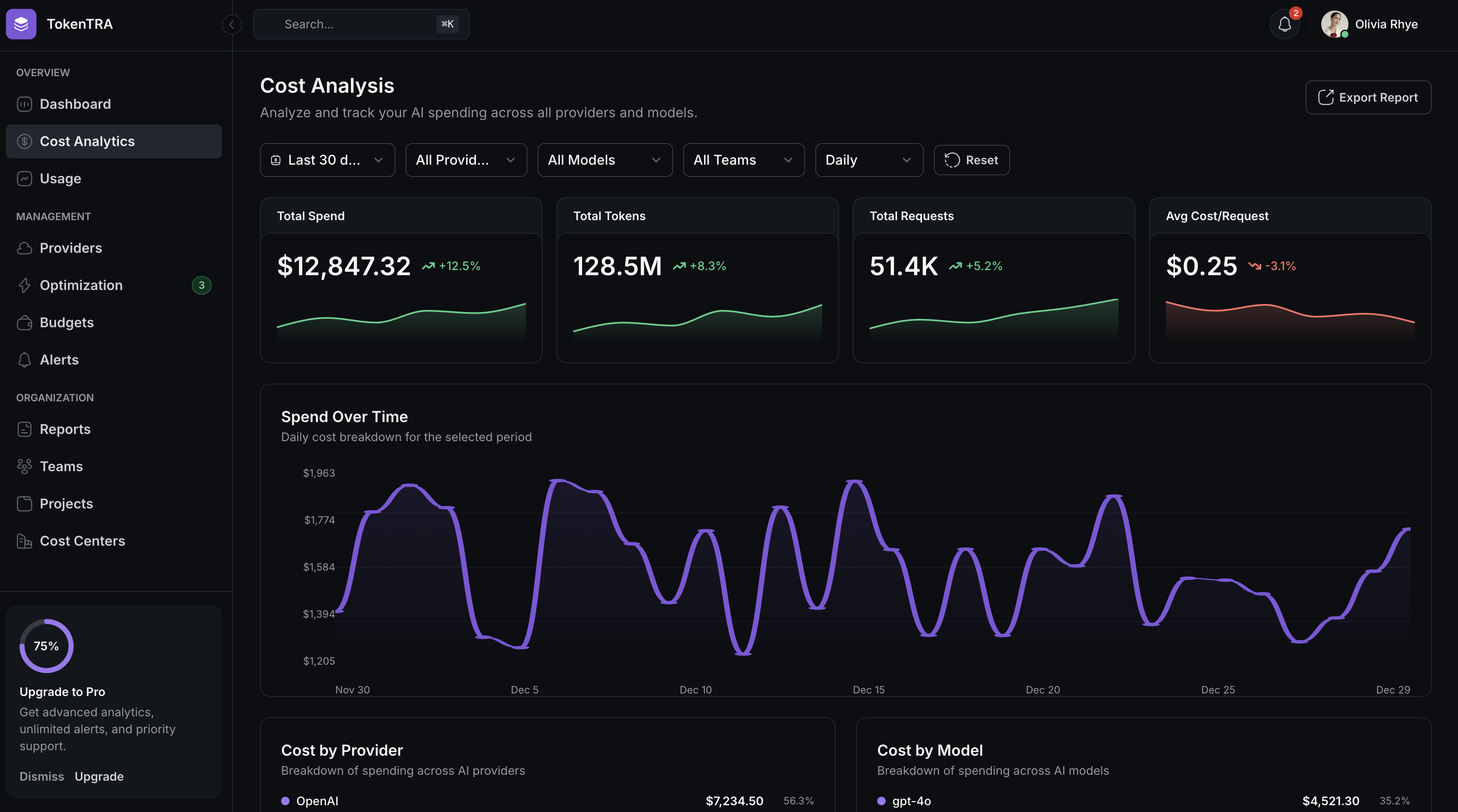This screenshot has width=1458, height=812.
Task: Click the Export Report button
Action: (1368, 97)
